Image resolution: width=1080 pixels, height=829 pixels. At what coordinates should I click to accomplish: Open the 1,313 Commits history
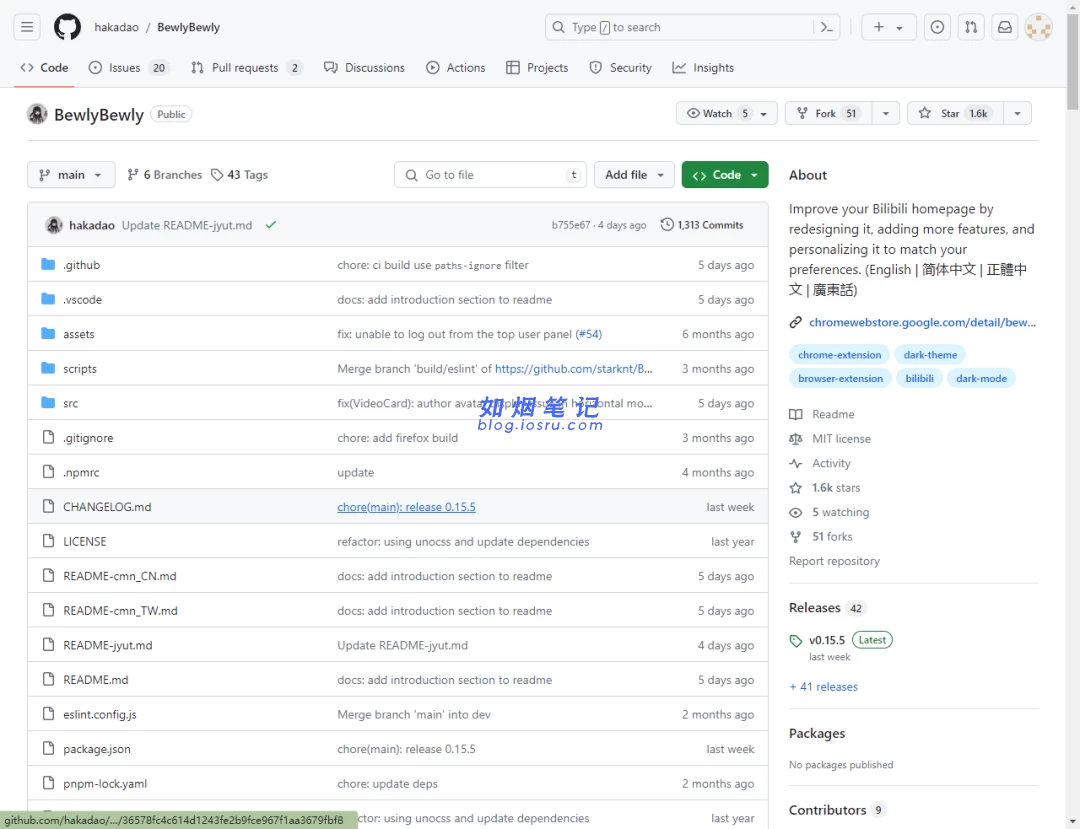[x=702, y=224]
